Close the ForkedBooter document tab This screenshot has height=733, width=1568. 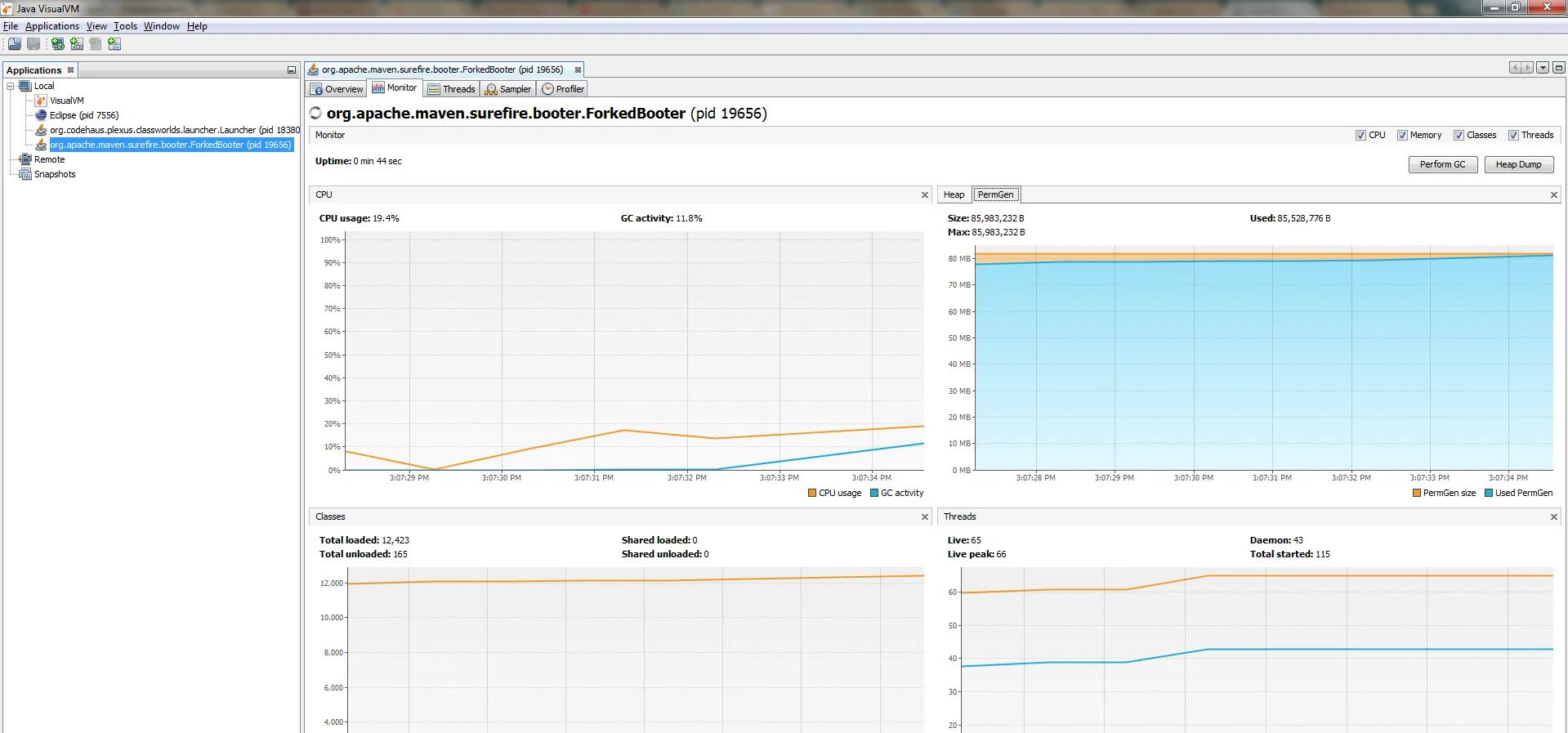(x=578, y=70)
